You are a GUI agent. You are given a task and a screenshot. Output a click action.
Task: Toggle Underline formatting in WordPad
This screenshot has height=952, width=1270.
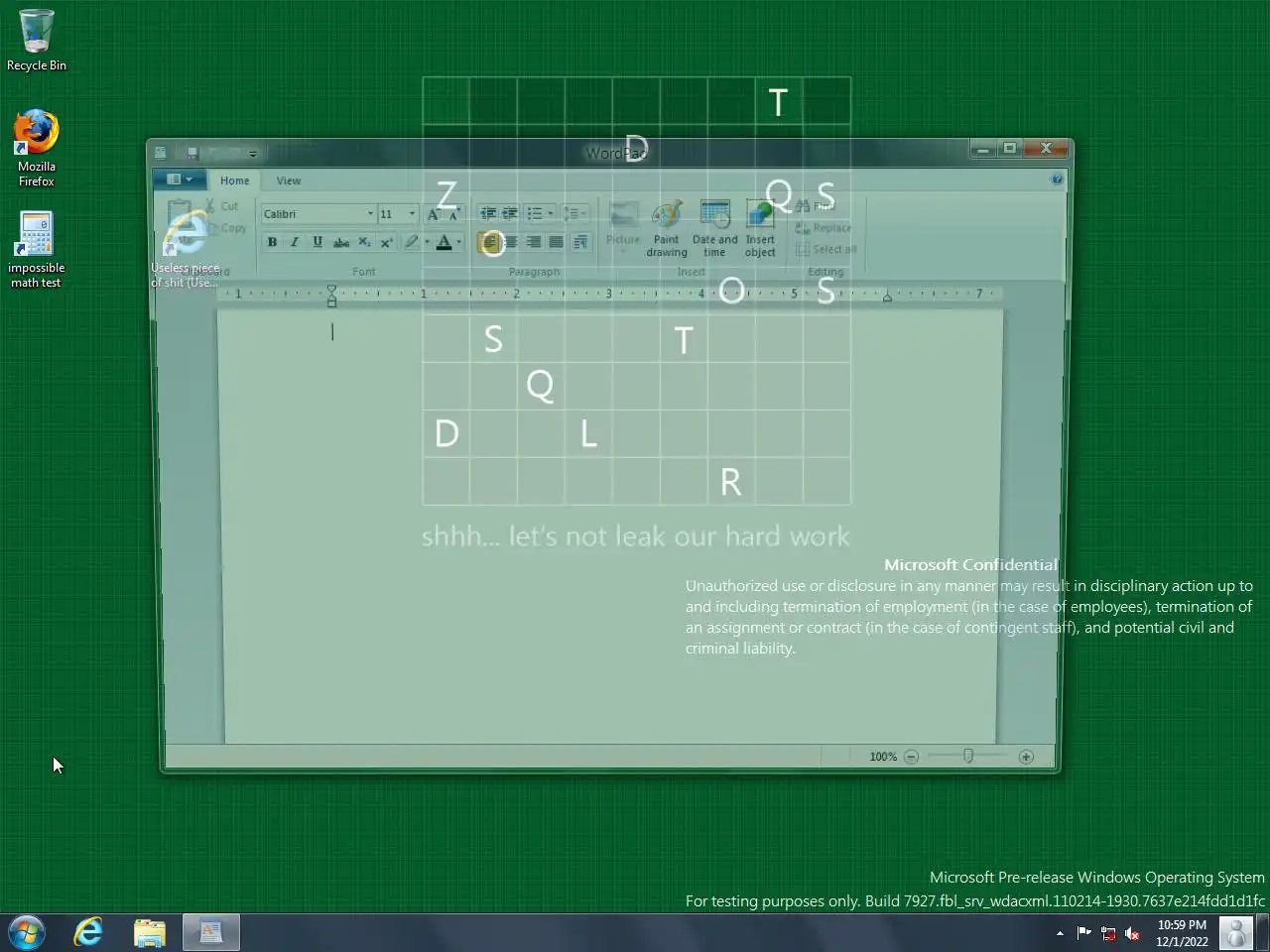(x=317, y=242)
